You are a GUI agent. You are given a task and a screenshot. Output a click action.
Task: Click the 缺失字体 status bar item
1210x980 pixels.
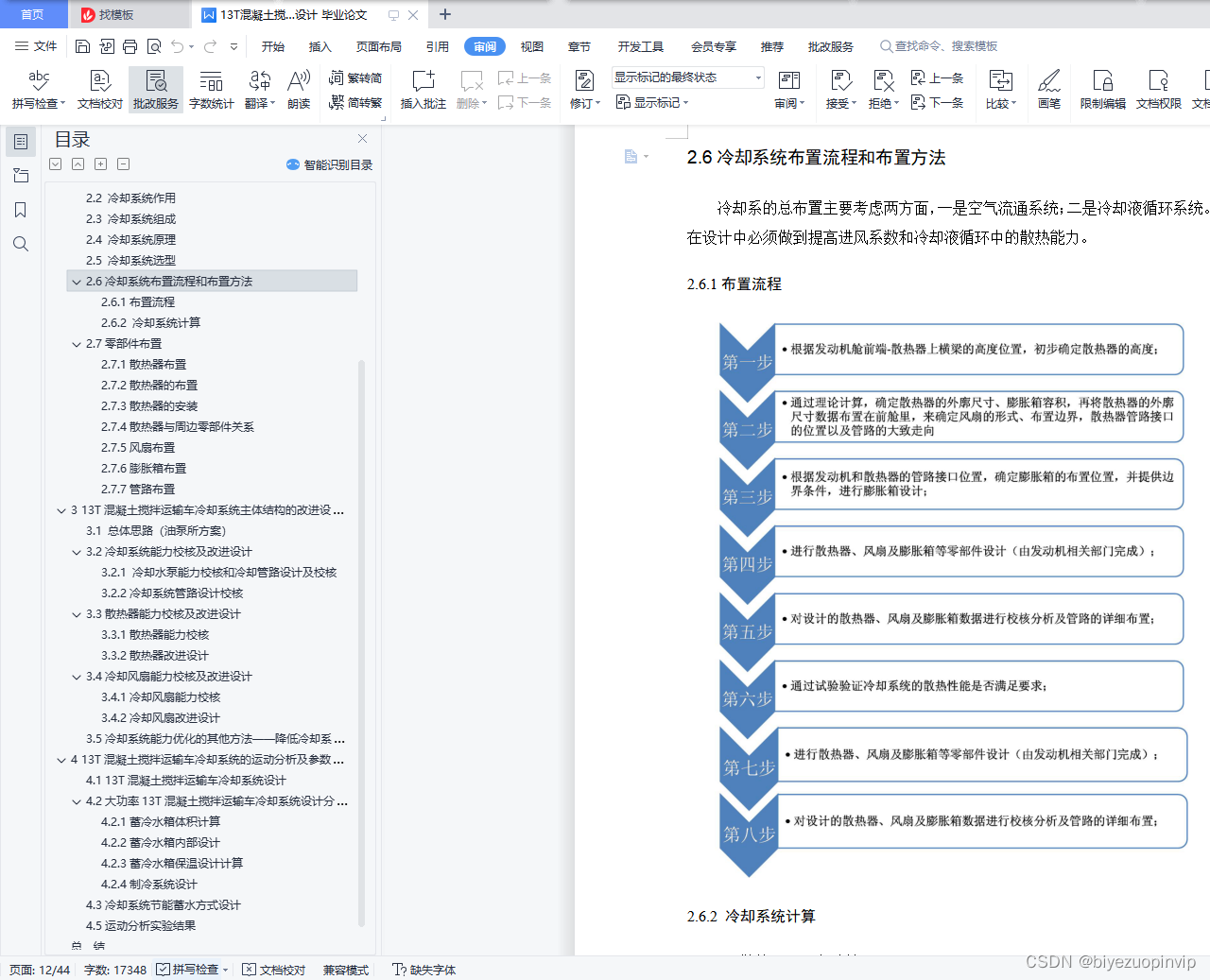tap(423, 970)
